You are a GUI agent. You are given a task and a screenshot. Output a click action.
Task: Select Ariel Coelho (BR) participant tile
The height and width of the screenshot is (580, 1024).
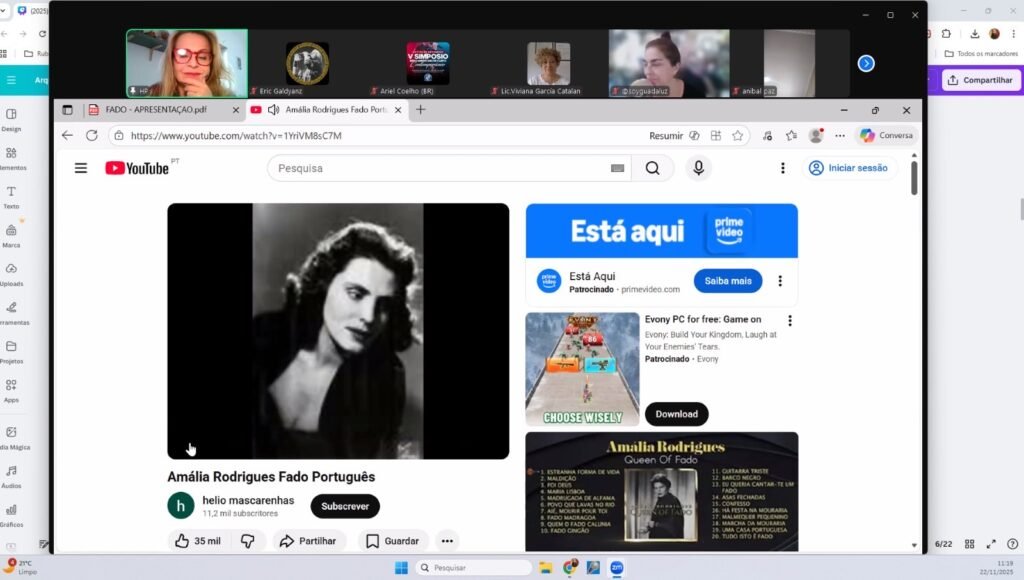click(x=428, y=63)
